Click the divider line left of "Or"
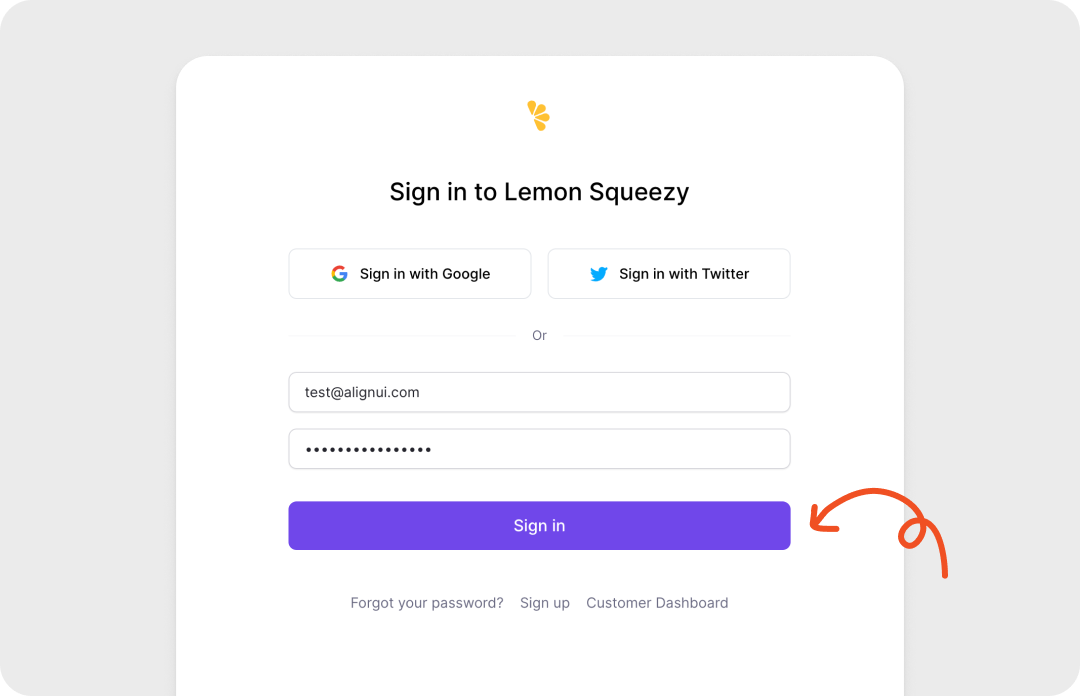This screenshot has height=696, width=1080. pyautogui.click(x=400, y=336)
